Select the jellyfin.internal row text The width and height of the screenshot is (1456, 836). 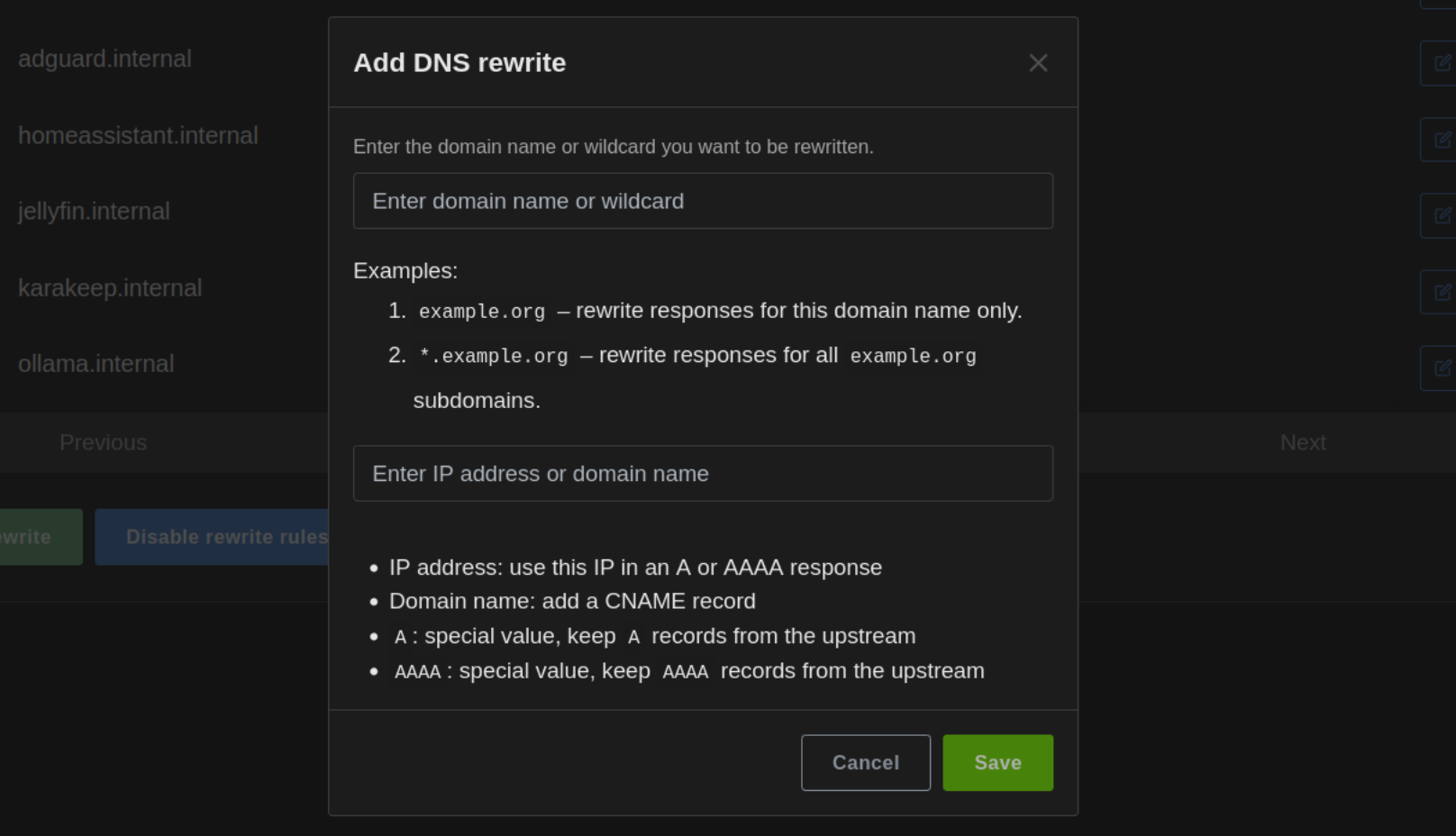(94, 211)
